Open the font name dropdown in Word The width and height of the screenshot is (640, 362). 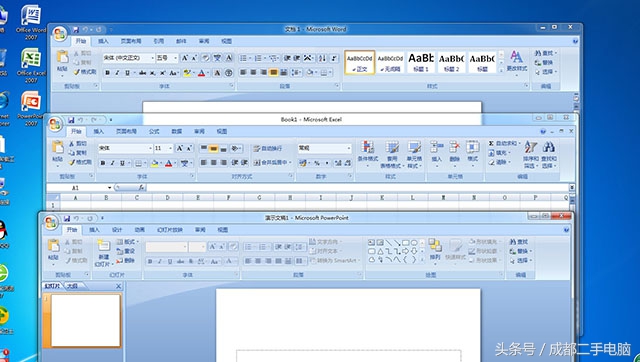(x=153, y=58)
